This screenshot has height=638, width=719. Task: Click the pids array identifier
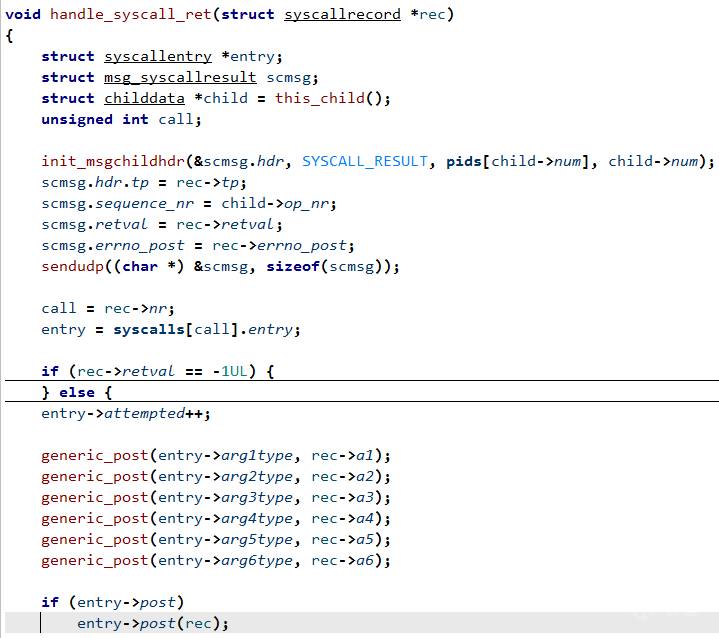click(463, 161)
